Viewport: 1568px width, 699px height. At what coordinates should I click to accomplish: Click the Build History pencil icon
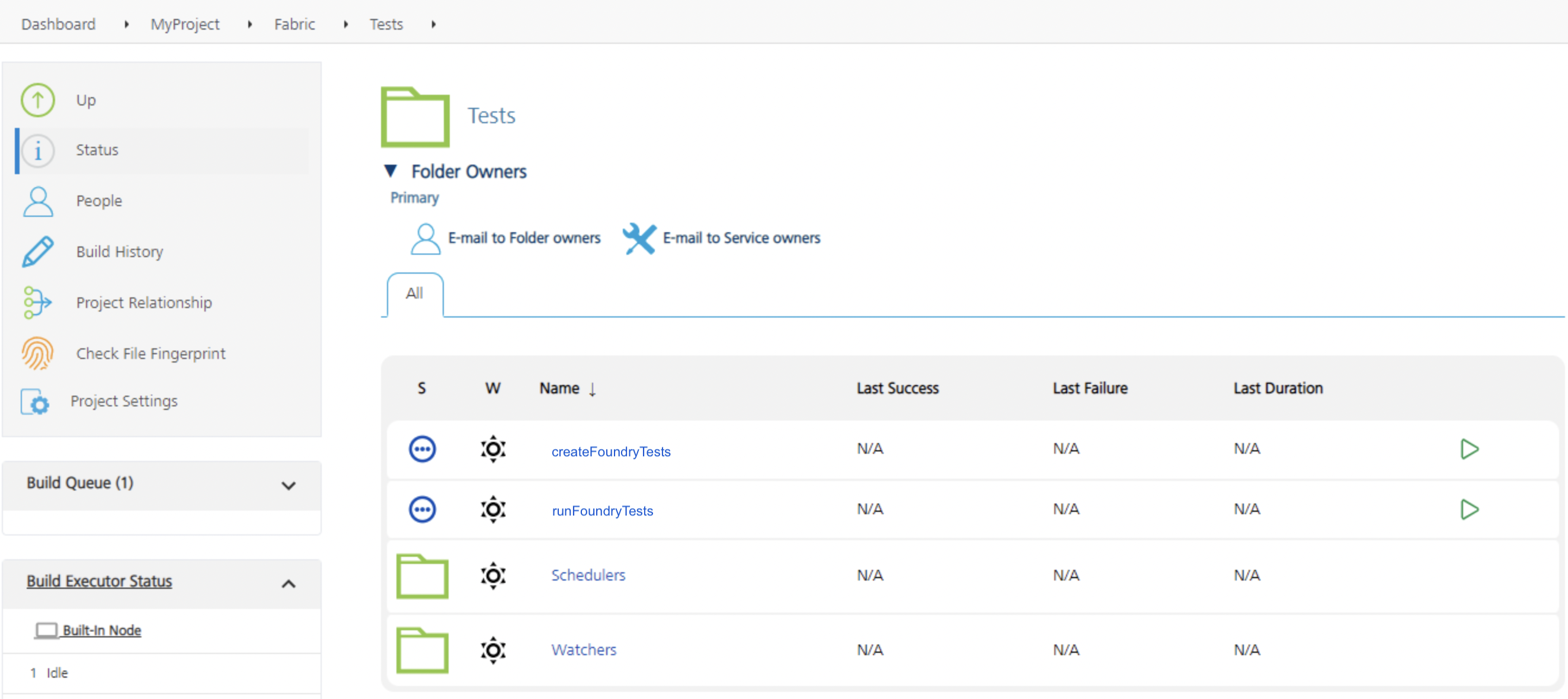point(38,251)
